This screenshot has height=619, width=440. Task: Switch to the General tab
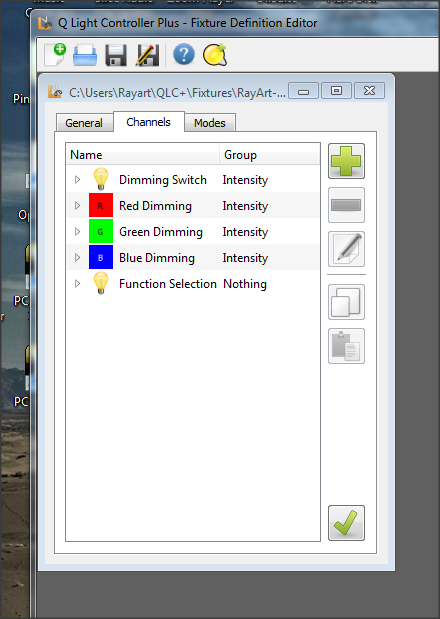pos(84,123)
